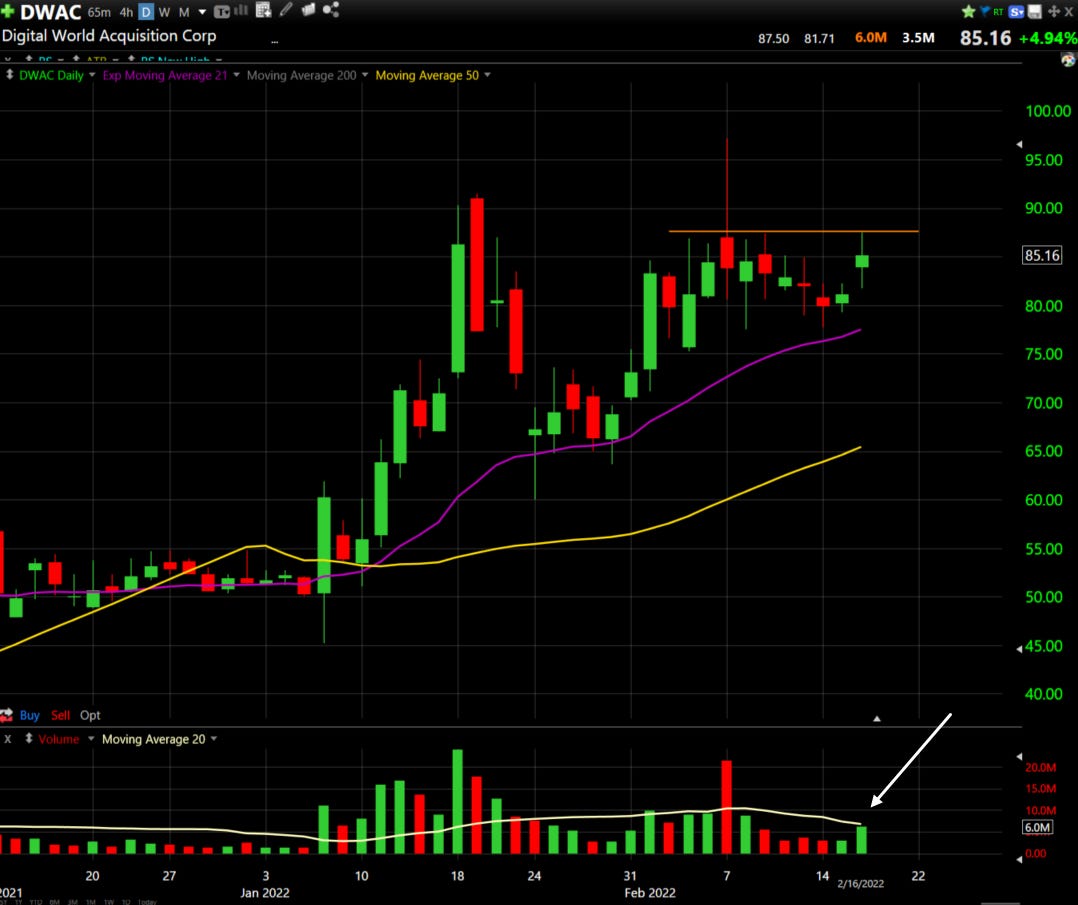The width and height of the screenshot is (1078, 905).
Task: Click the 87.50 high price value
Action: tap(773, 39)
